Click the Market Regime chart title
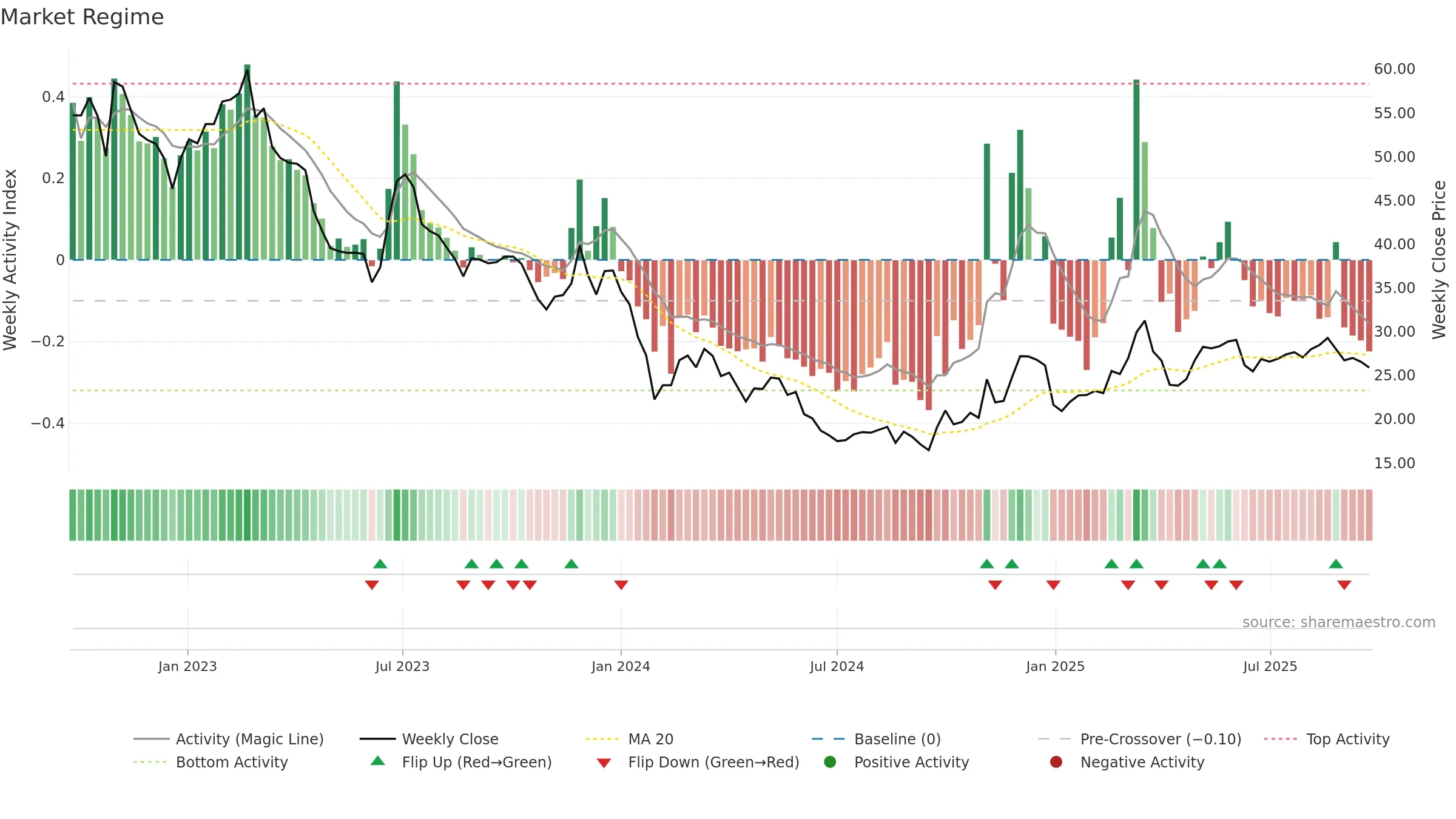This screenshot has width=1456, height=819. pyautogui.click(x=83, y=17)
